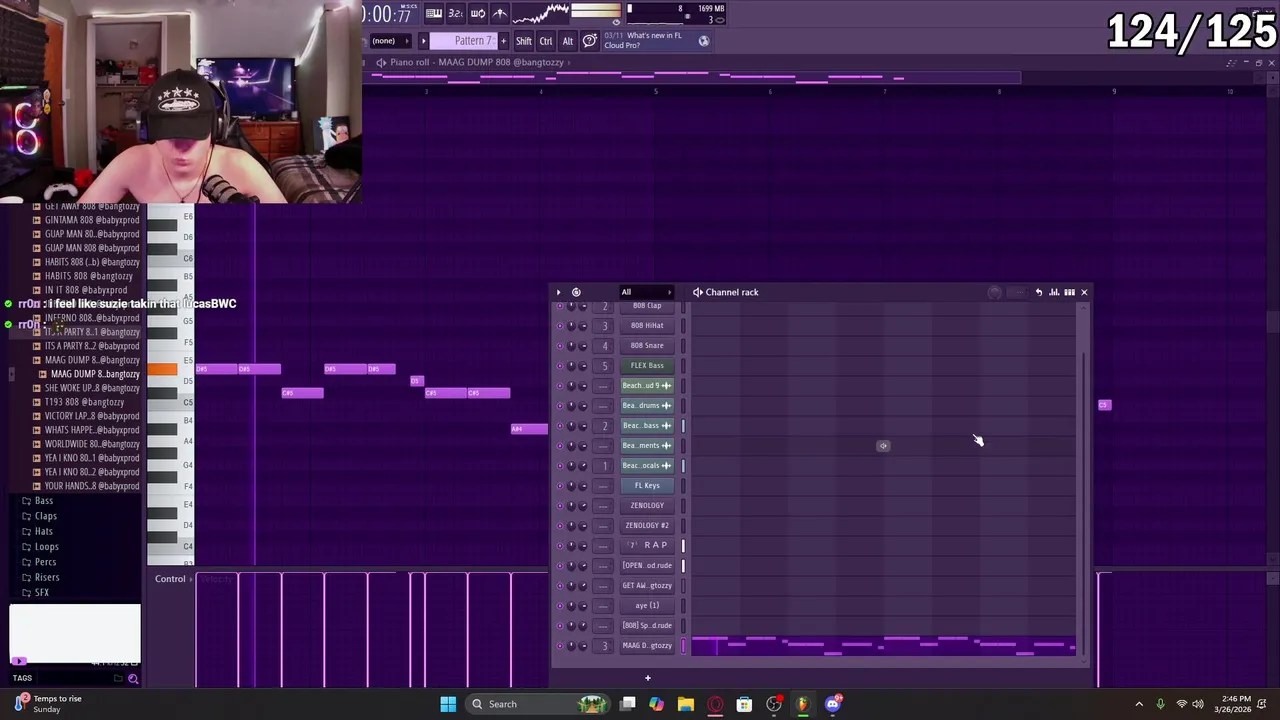Expand the Loops browser folder
Viewport: 1280px width, 720px height.
[46, 547]
